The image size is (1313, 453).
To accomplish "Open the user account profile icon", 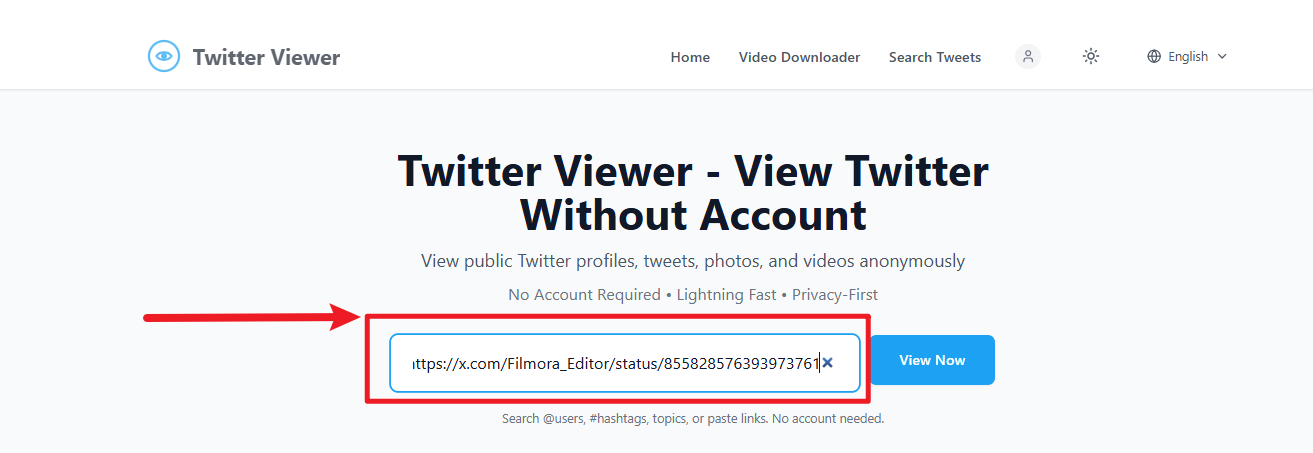I will (1028, 56).
